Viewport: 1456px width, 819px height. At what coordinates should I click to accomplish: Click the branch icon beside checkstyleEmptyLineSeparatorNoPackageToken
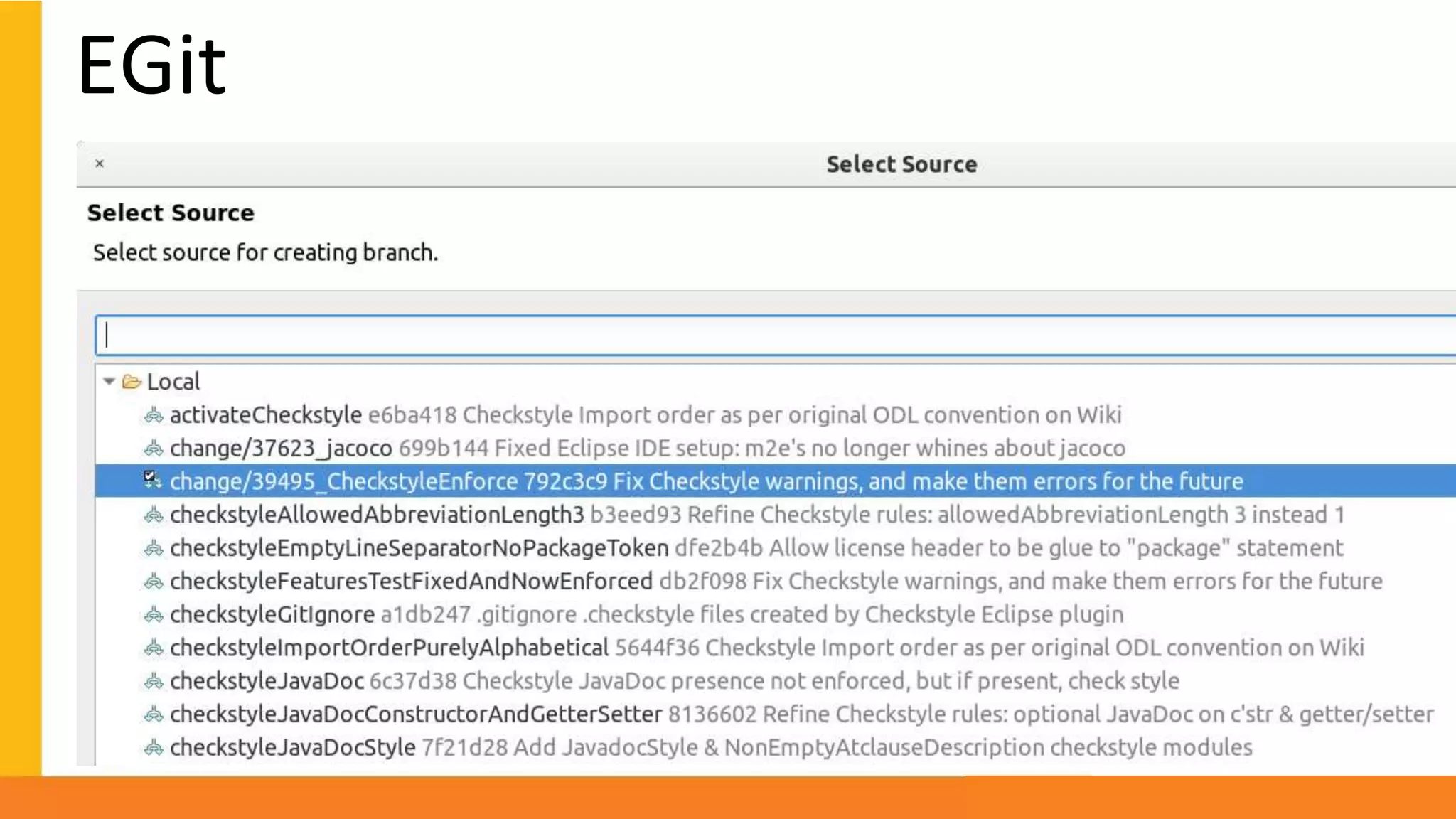coord(154,548)
